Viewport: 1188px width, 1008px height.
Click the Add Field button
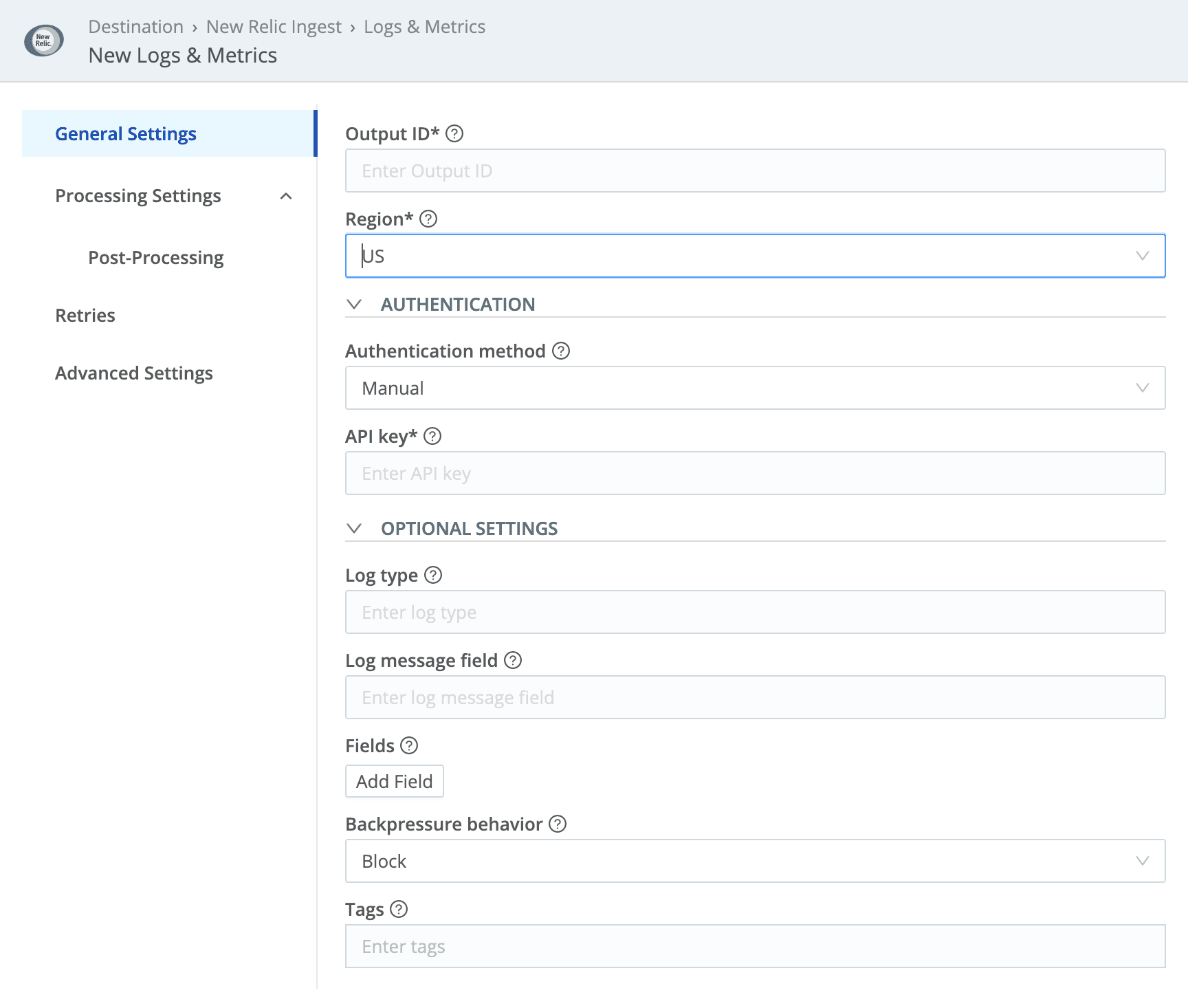[x=394, y=781]
